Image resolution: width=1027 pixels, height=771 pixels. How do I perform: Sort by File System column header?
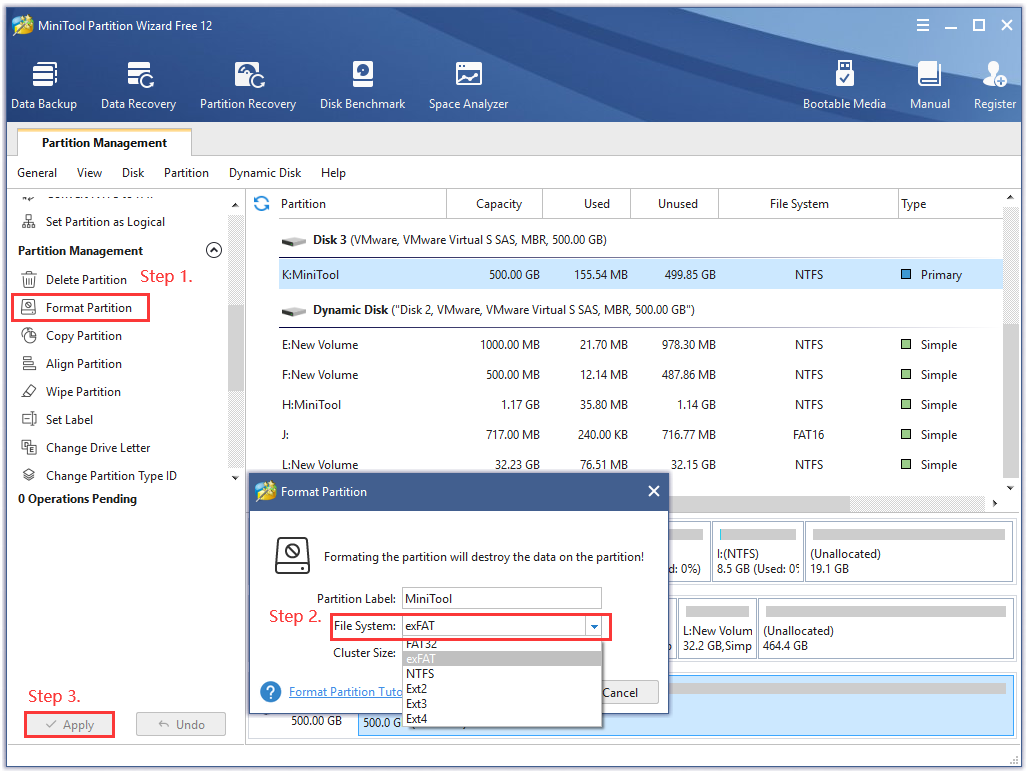808,204
